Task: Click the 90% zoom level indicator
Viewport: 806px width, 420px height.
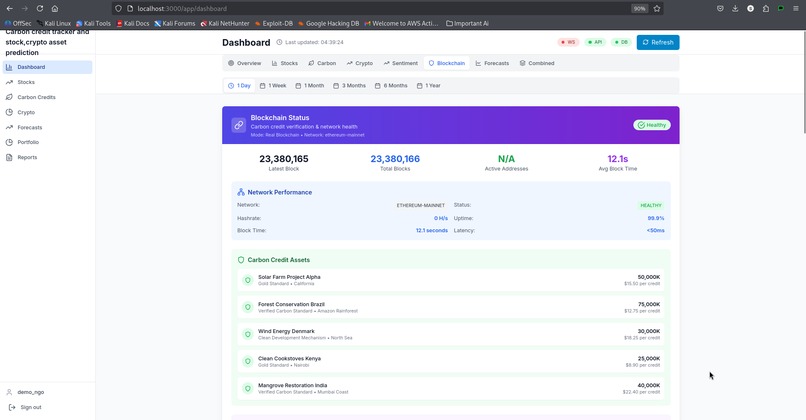Action: (639, 8)
